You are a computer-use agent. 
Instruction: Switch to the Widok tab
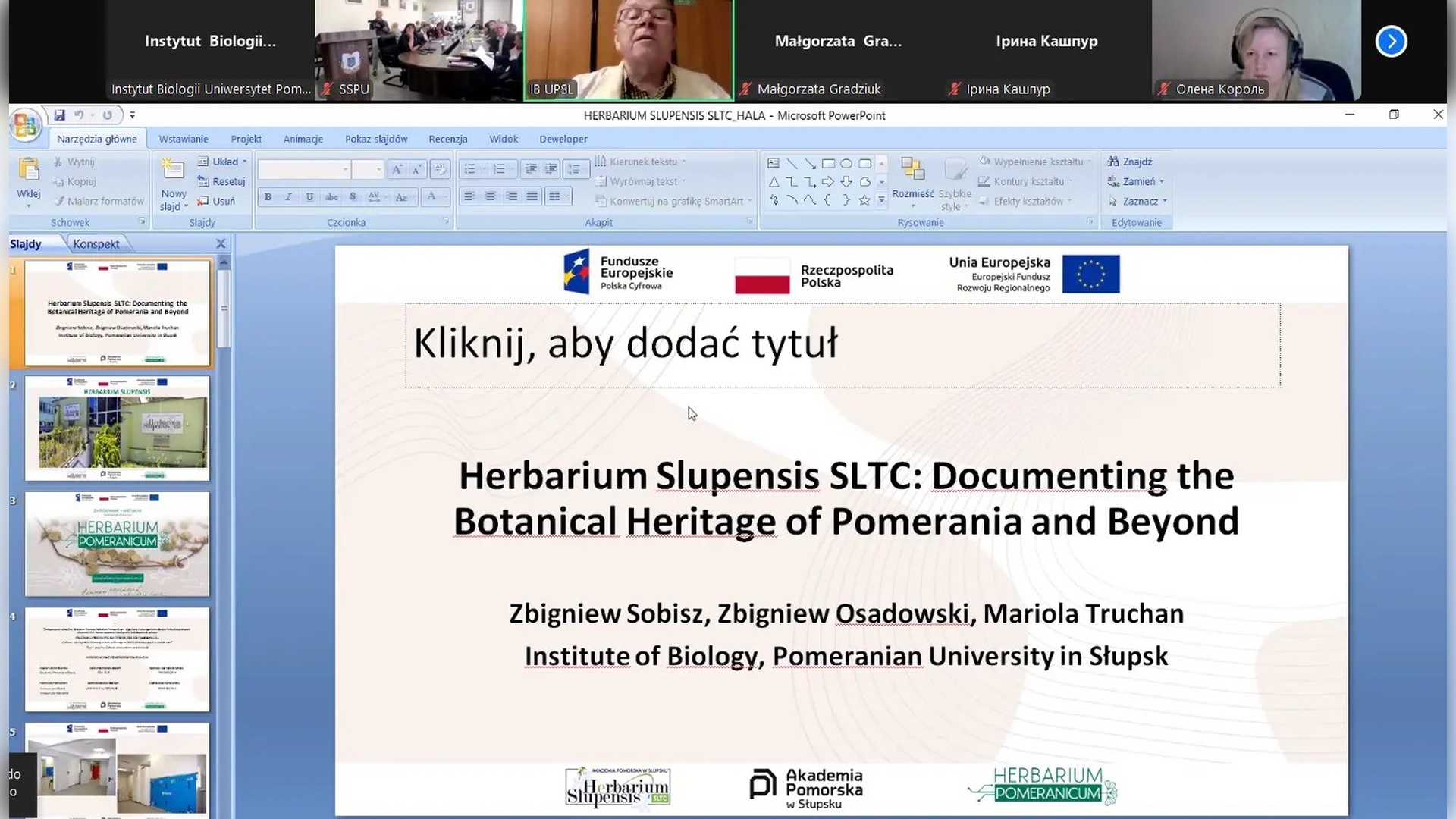(x=504, y=139)
